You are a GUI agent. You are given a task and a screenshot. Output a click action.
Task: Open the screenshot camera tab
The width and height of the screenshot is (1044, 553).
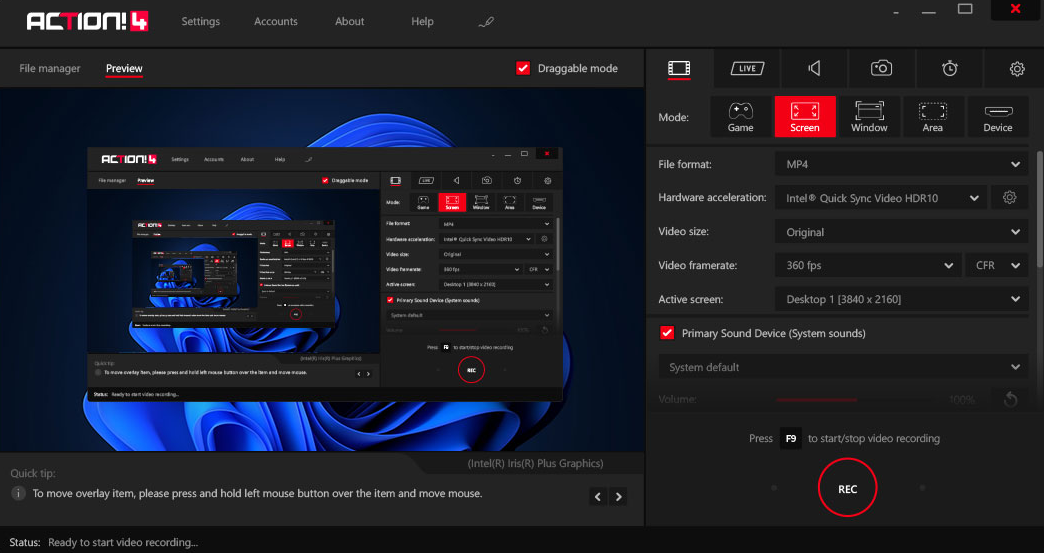click(881, 68)
